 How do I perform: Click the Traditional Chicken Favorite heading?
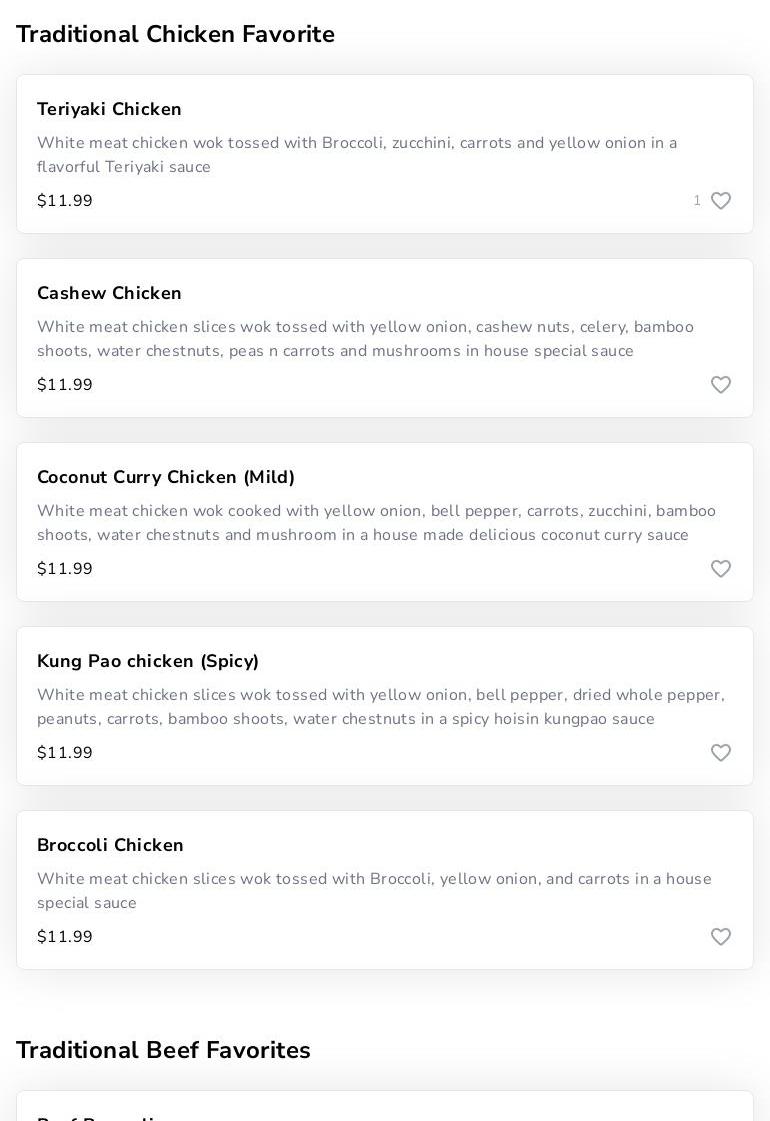coord(175,34)
